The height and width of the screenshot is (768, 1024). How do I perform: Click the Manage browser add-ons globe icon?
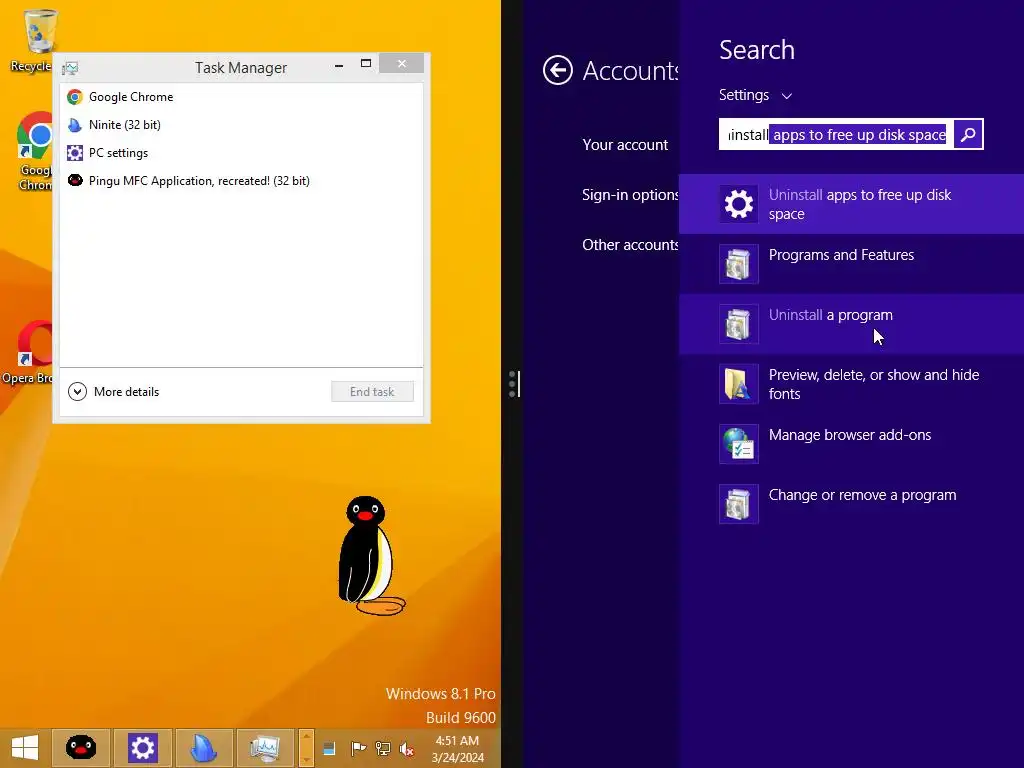click(739, 444)
